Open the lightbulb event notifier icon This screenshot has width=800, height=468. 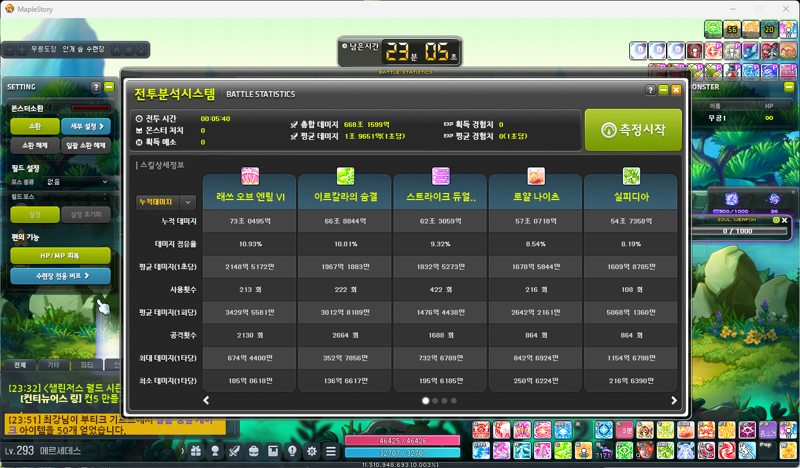tap(292, 451)
